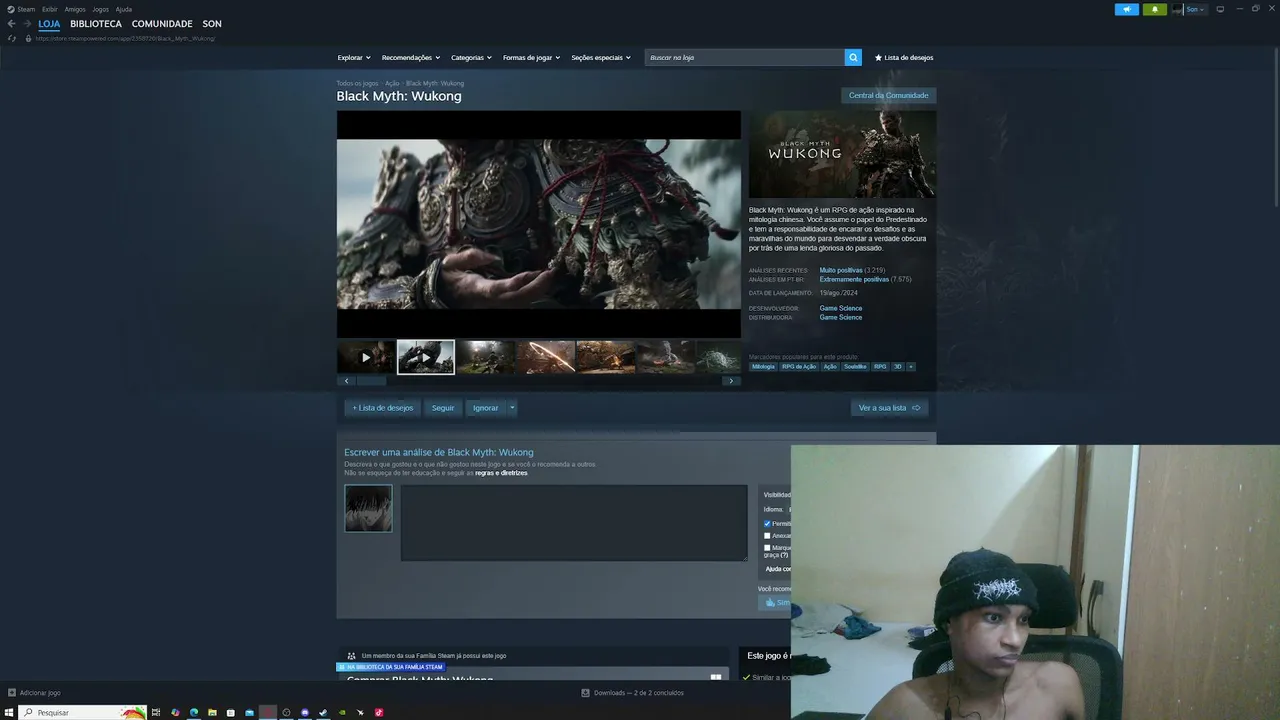Image resolution: width=1280 pixels, height=720 pixels.
Task: Click the media thumbnail strip scrollbar handle
Action: pyautogui.click(x=371, y=381)
